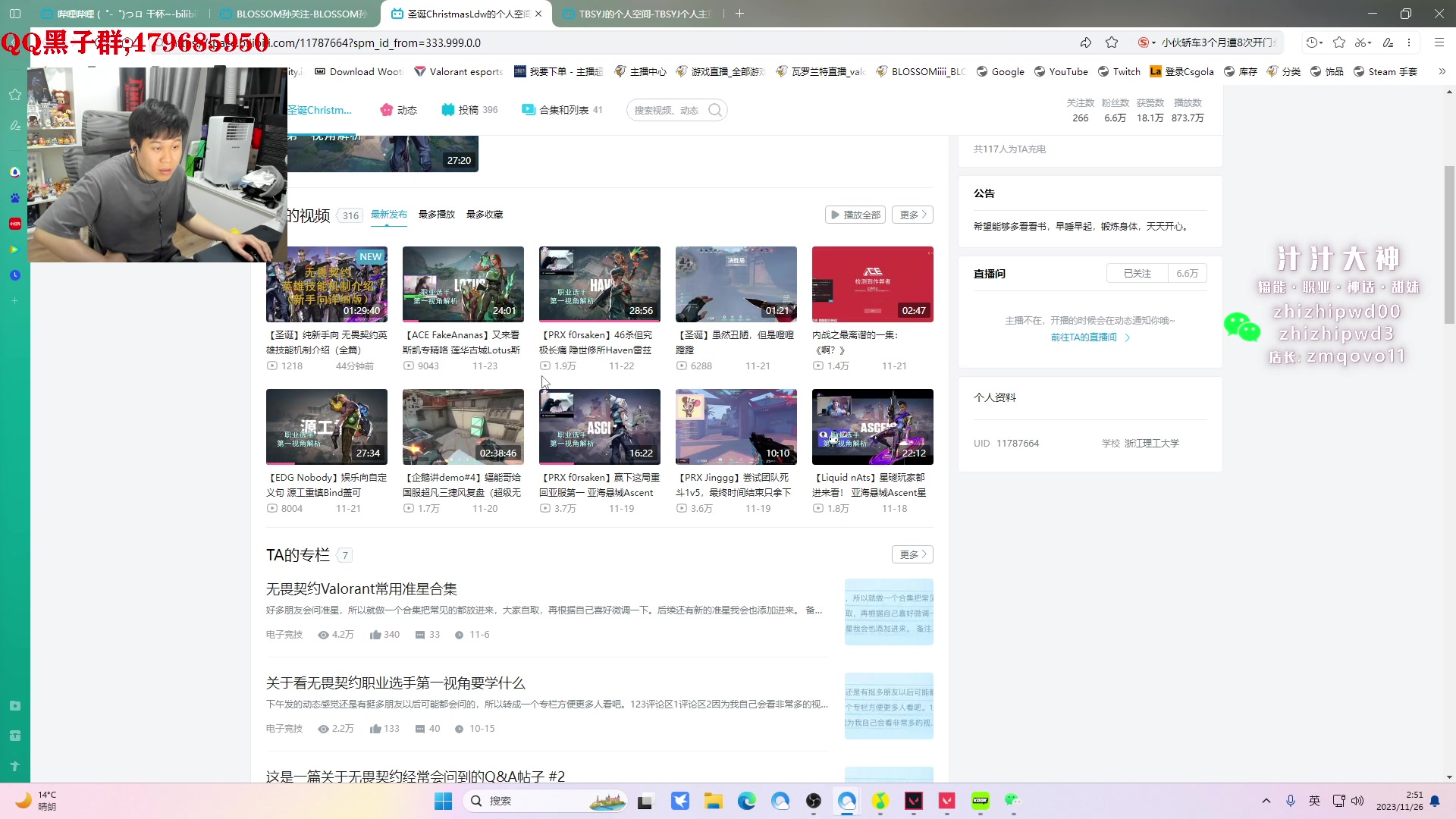This screenshot has width=1456, height=819.
Task: Open the 动态 tab icon
Action: pos(387,110)
